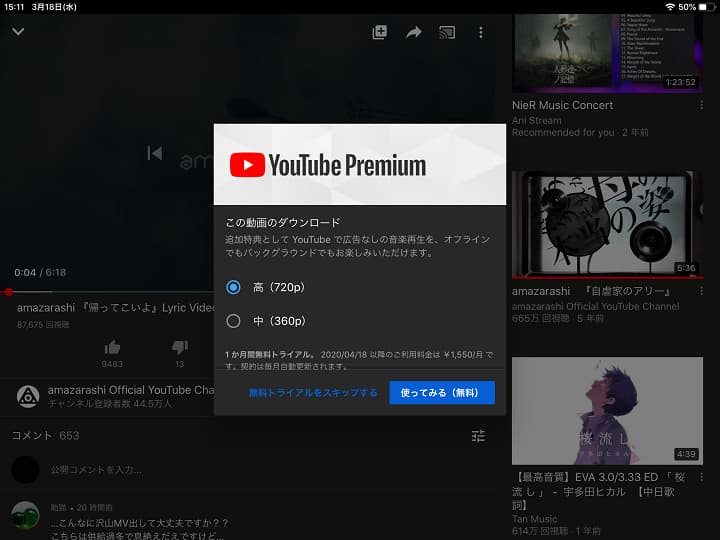This screenshot has width=720, height=540.
Task: Open options menu for 自虐家のアリー video
Action: (701, 291)
